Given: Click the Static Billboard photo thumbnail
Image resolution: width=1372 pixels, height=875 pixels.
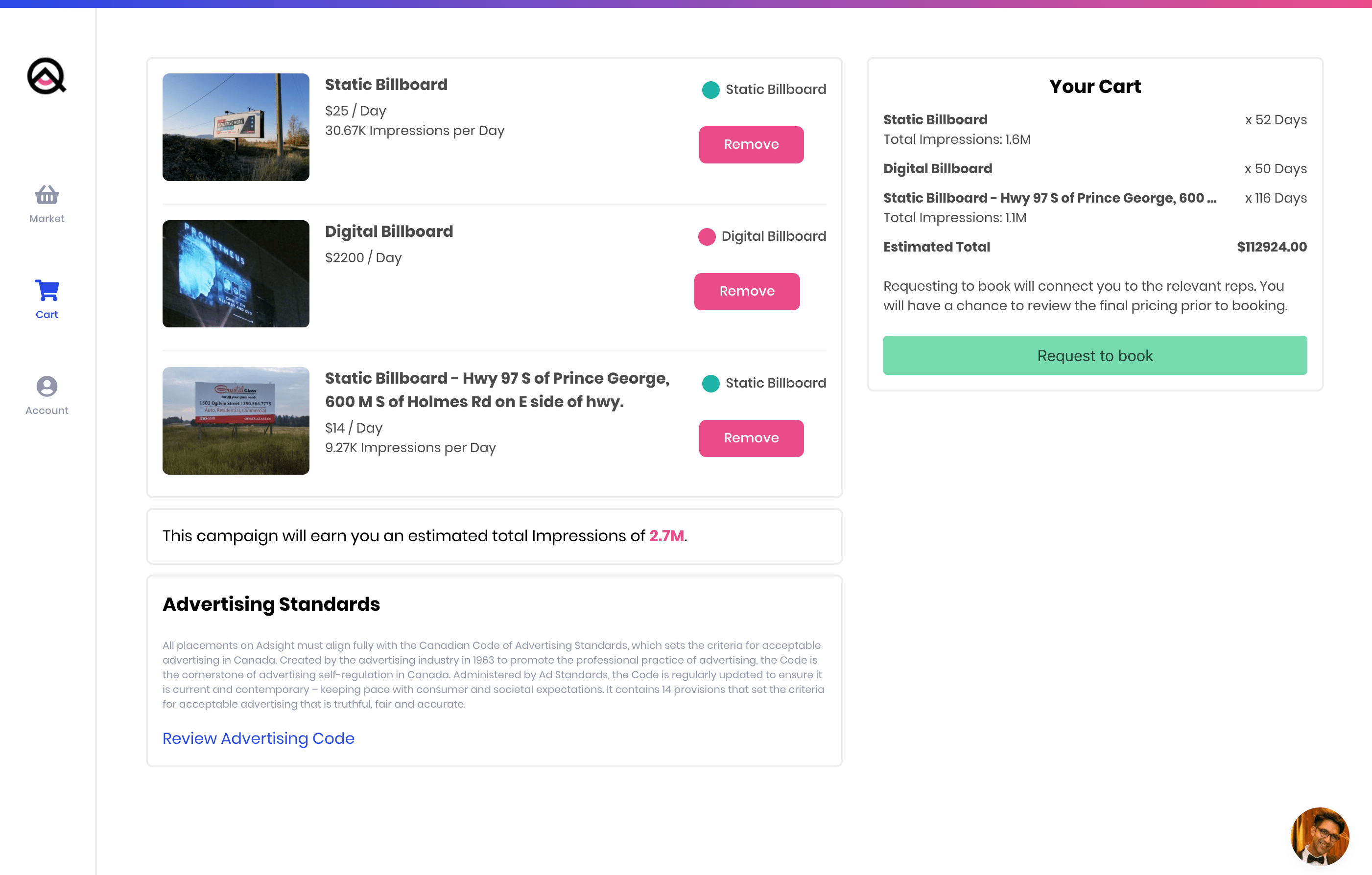Looking at the screenshot, I should click(236, 126).
